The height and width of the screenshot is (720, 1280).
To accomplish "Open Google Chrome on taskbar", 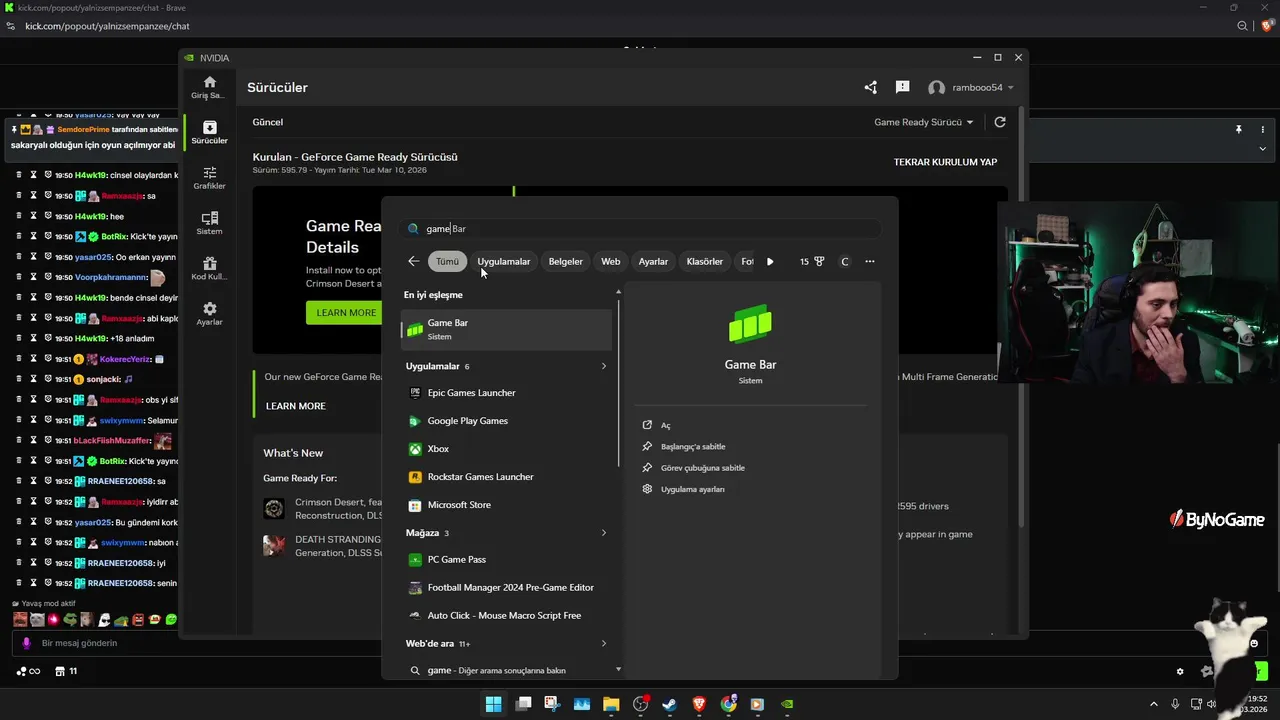I will pyautogui.click(x=729, y=704).
